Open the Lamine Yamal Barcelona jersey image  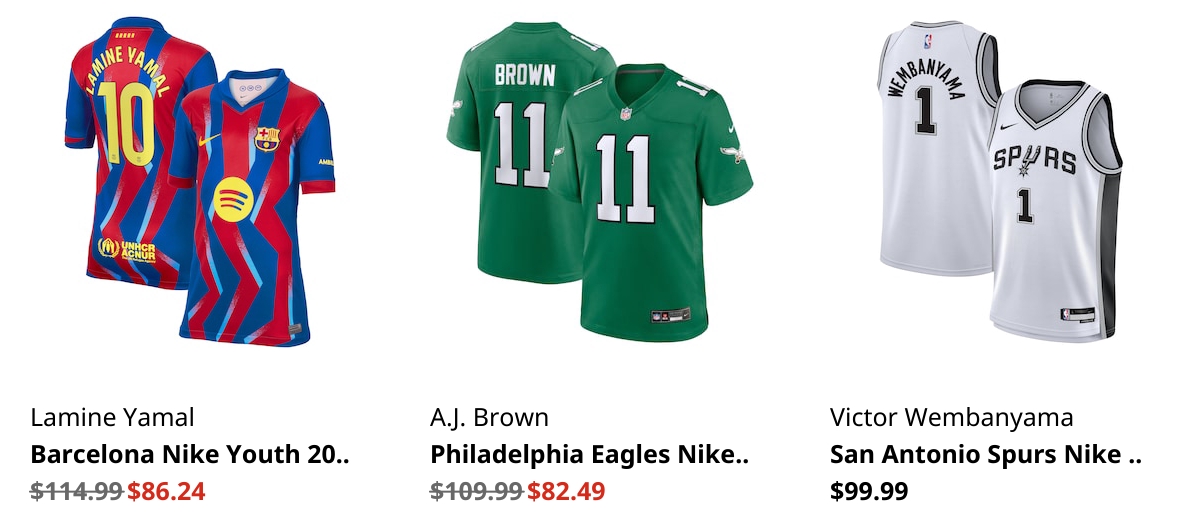(x=200, y=182)
